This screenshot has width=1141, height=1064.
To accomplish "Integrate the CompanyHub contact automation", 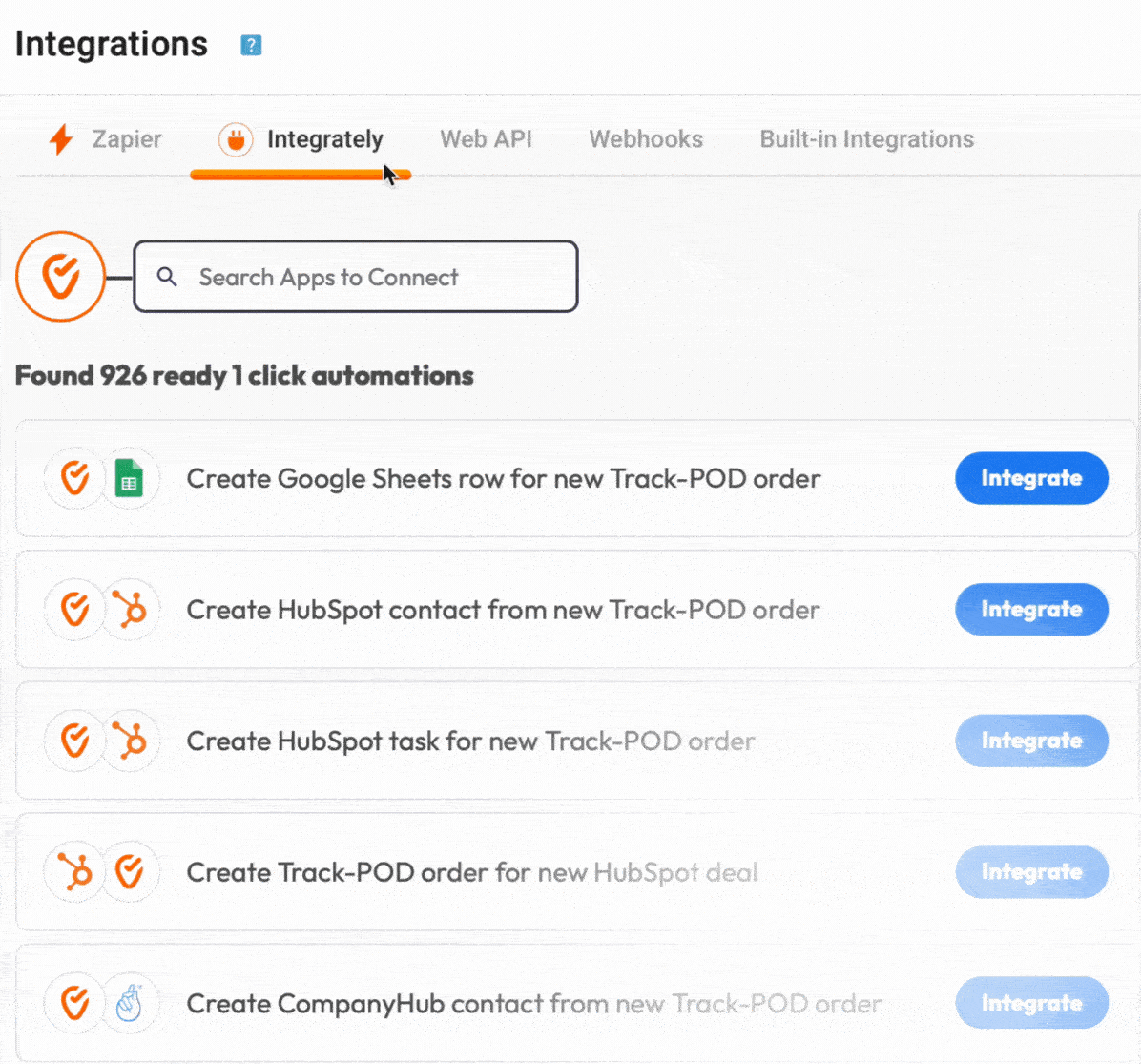I will pyautogui.click(x=1032, y=1003).
